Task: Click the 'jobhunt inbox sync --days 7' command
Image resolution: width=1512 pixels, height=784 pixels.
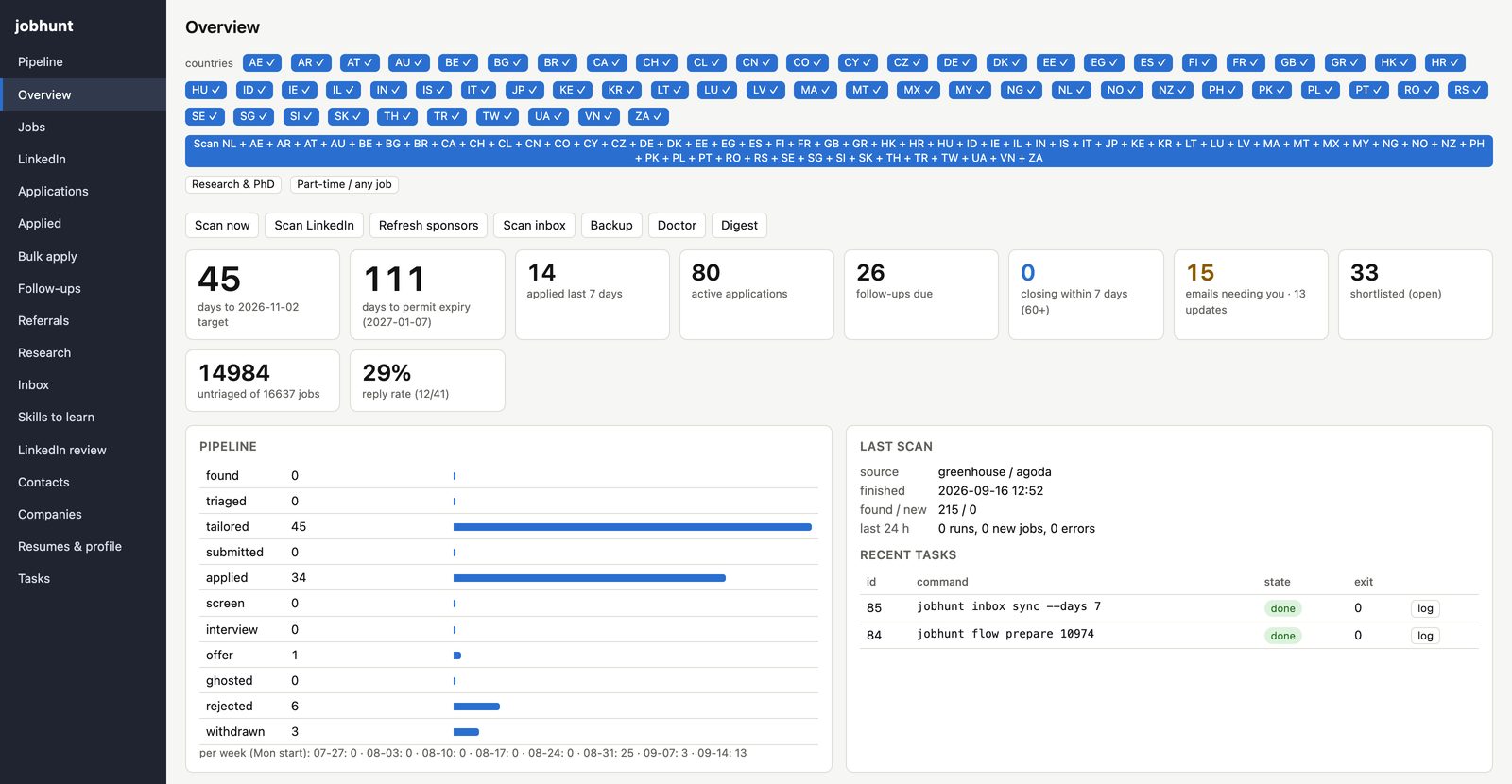Action: click(1008, 606)
